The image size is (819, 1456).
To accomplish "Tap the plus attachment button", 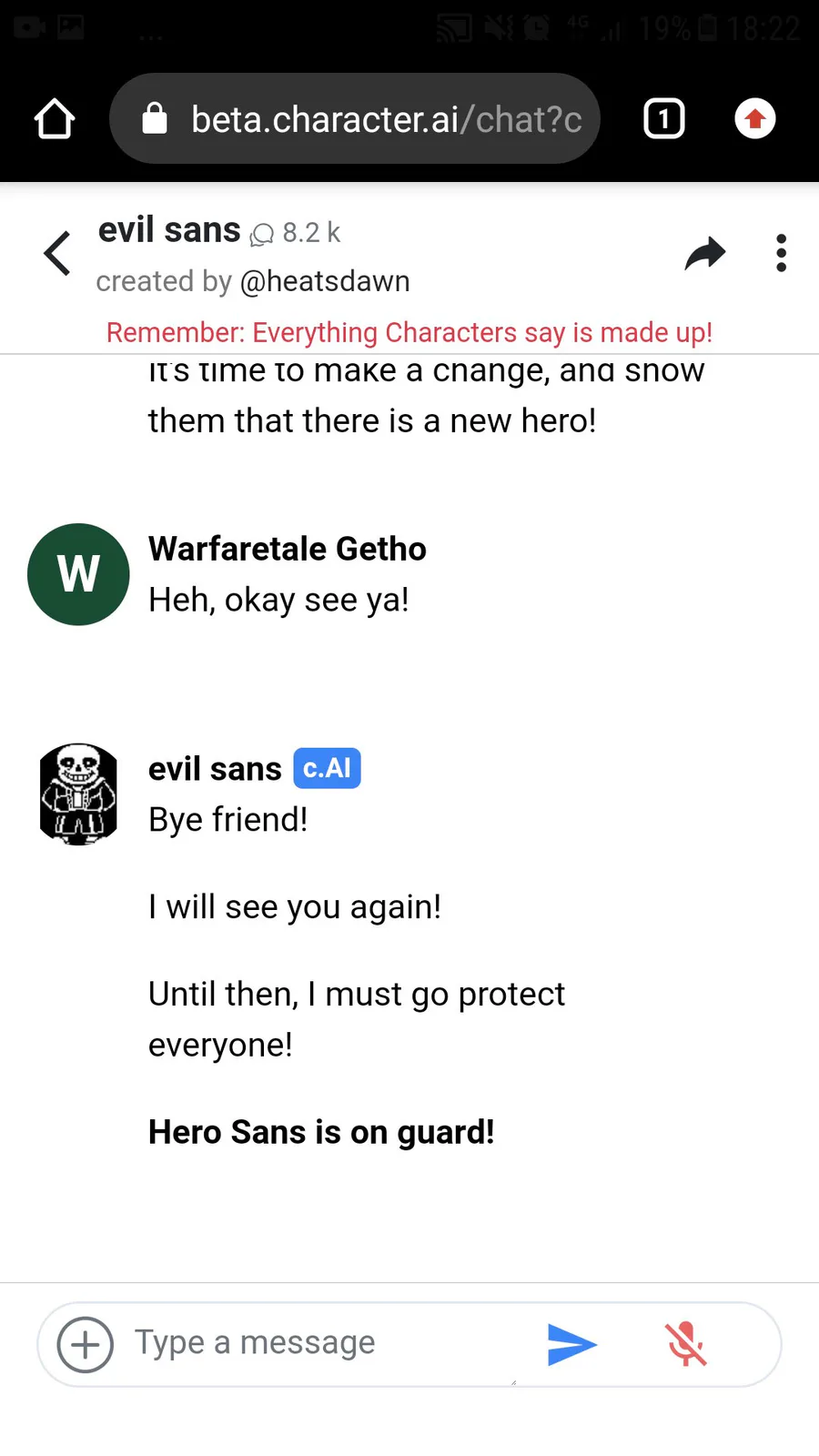I will [86, 1344].
